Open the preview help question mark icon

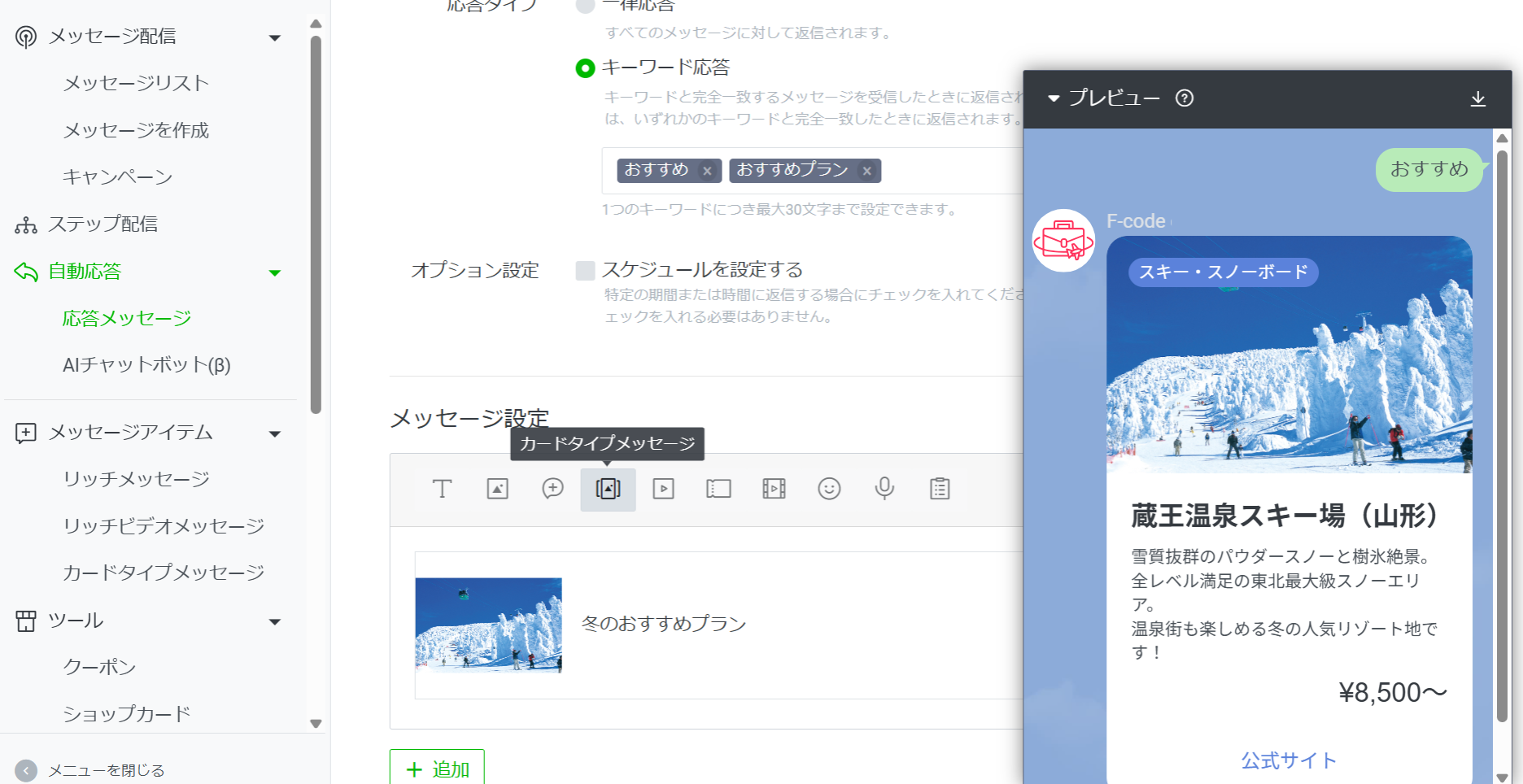click(x=1185, y=98)
